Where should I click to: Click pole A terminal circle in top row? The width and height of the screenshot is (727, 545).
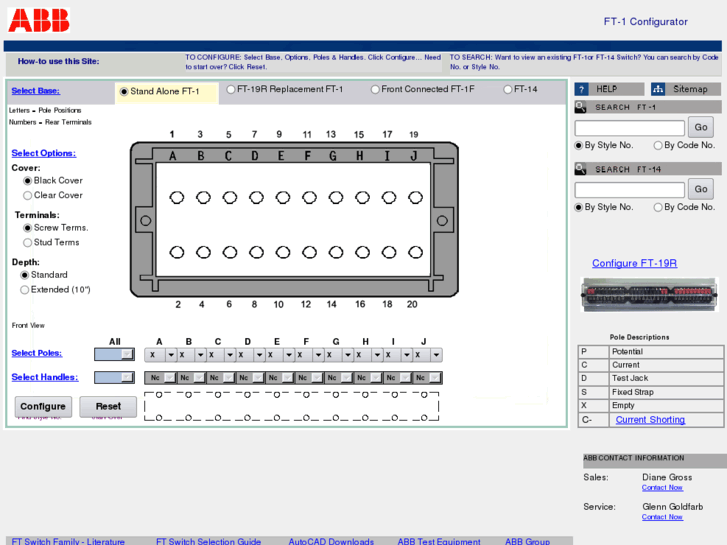point(177,198)
